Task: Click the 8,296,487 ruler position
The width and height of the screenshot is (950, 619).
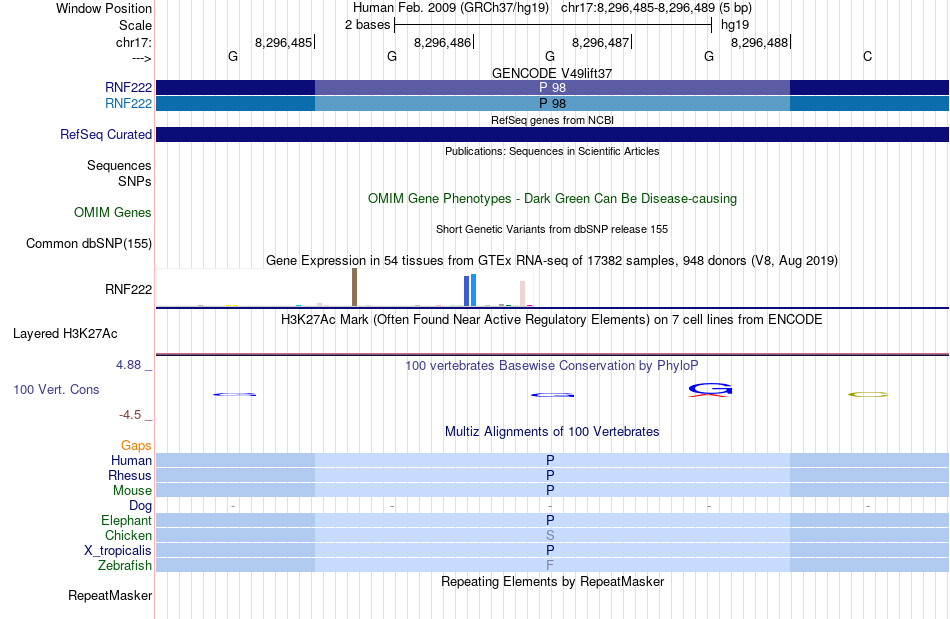Action: [600, 42]
